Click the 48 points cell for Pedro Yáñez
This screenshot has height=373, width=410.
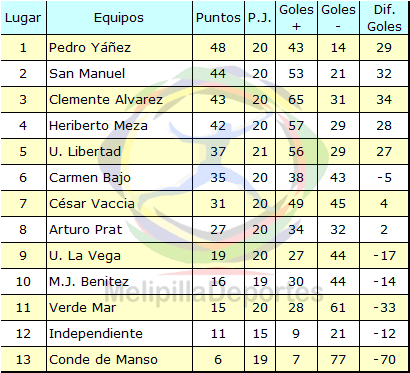point(218,48)
